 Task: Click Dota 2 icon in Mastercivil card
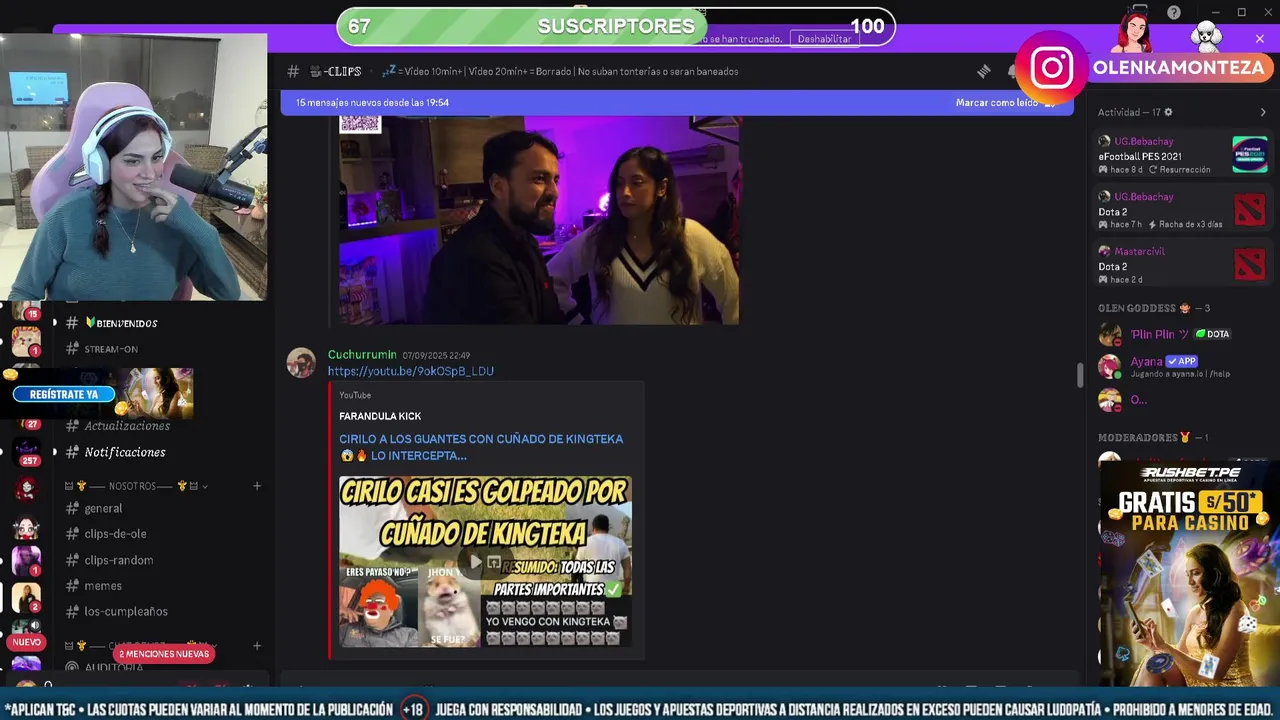pos(1249,264)
